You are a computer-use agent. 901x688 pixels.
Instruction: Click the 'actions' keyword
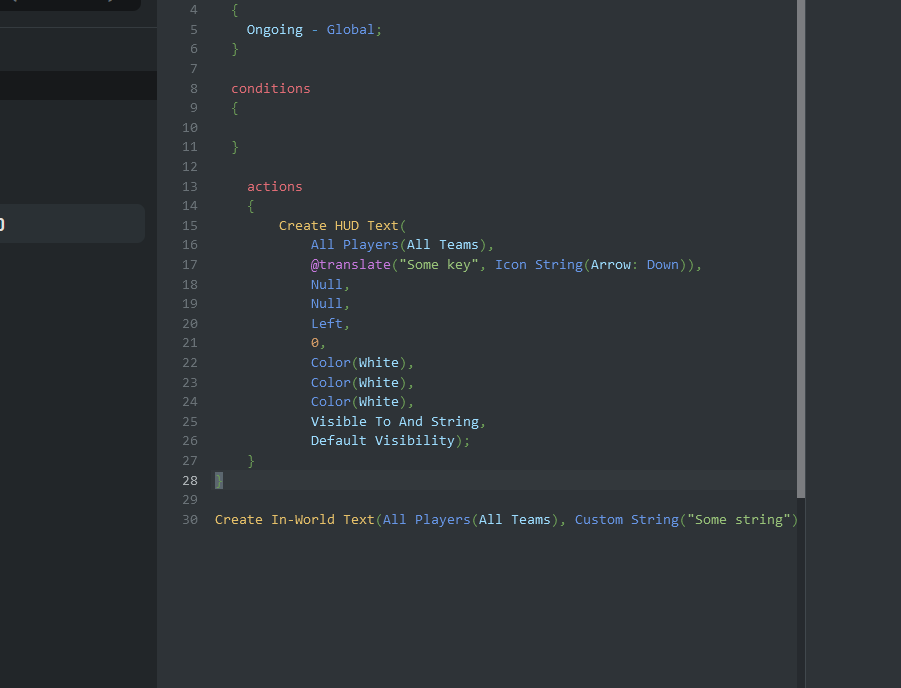(x=275, y=187)
